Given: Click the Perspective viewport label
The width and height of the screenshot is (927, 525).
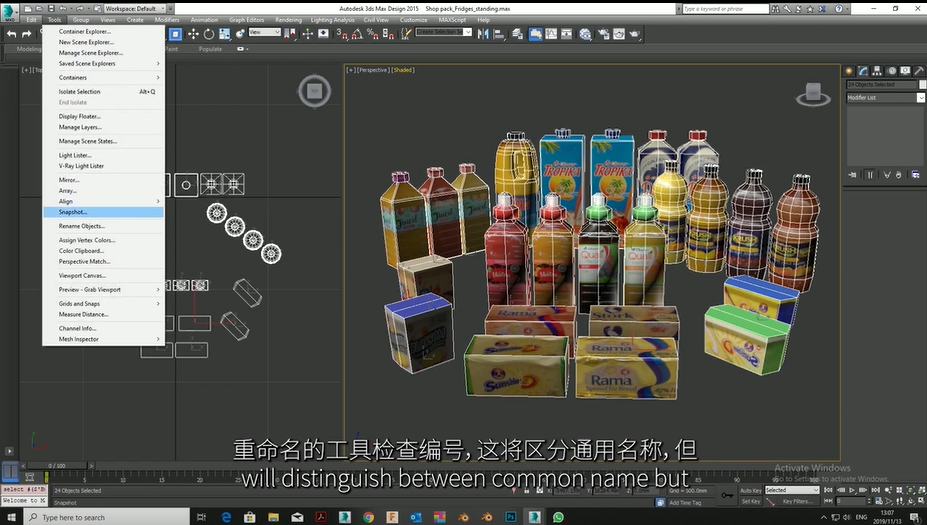Looking at the screenshot, I should click(x=372, y=70).
